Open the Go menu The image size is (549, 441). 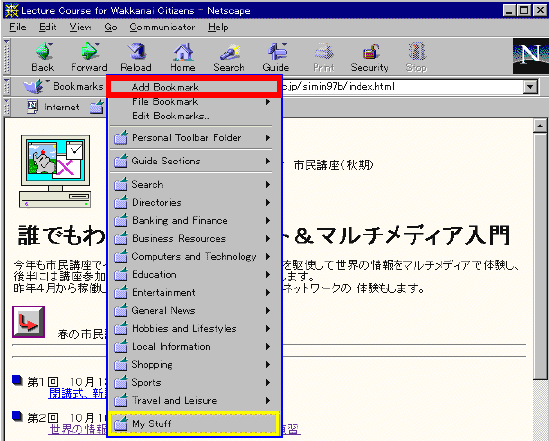(111, 27)
